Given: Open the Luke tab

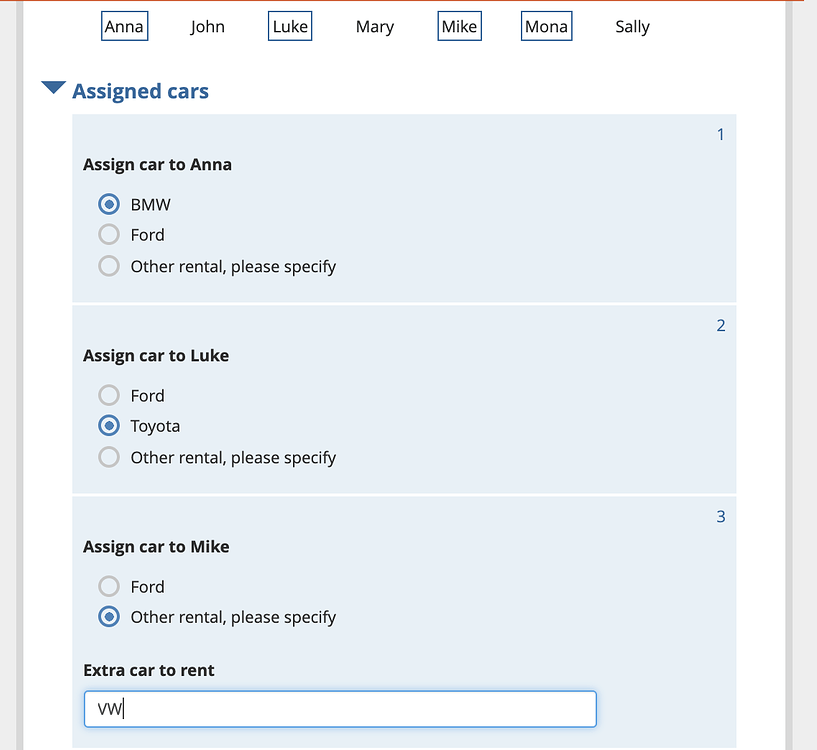Looking at the screenshot, I should [289, 26].
